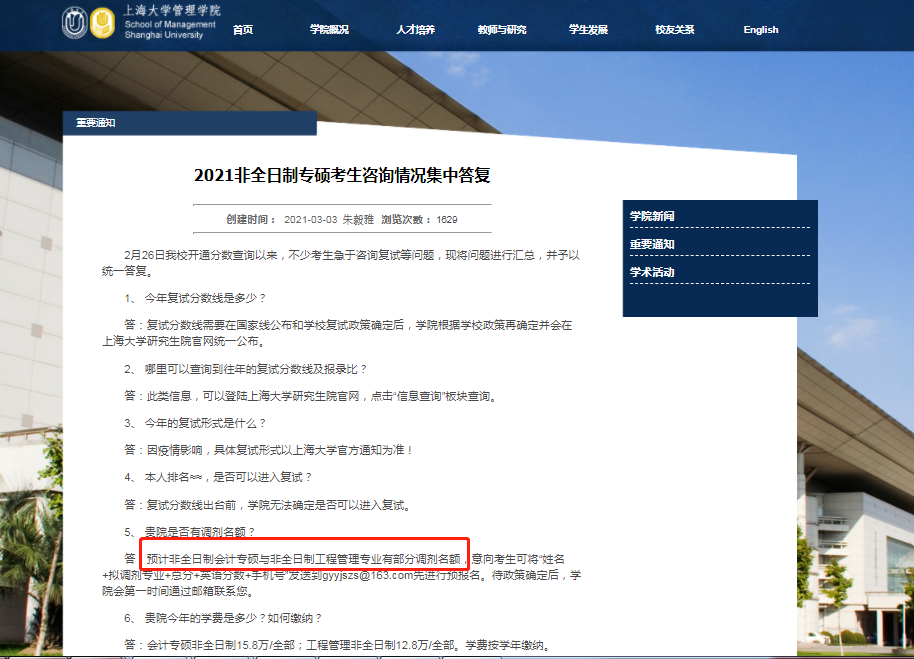
Task: Switch to the English version of the site
Action: 760,29
